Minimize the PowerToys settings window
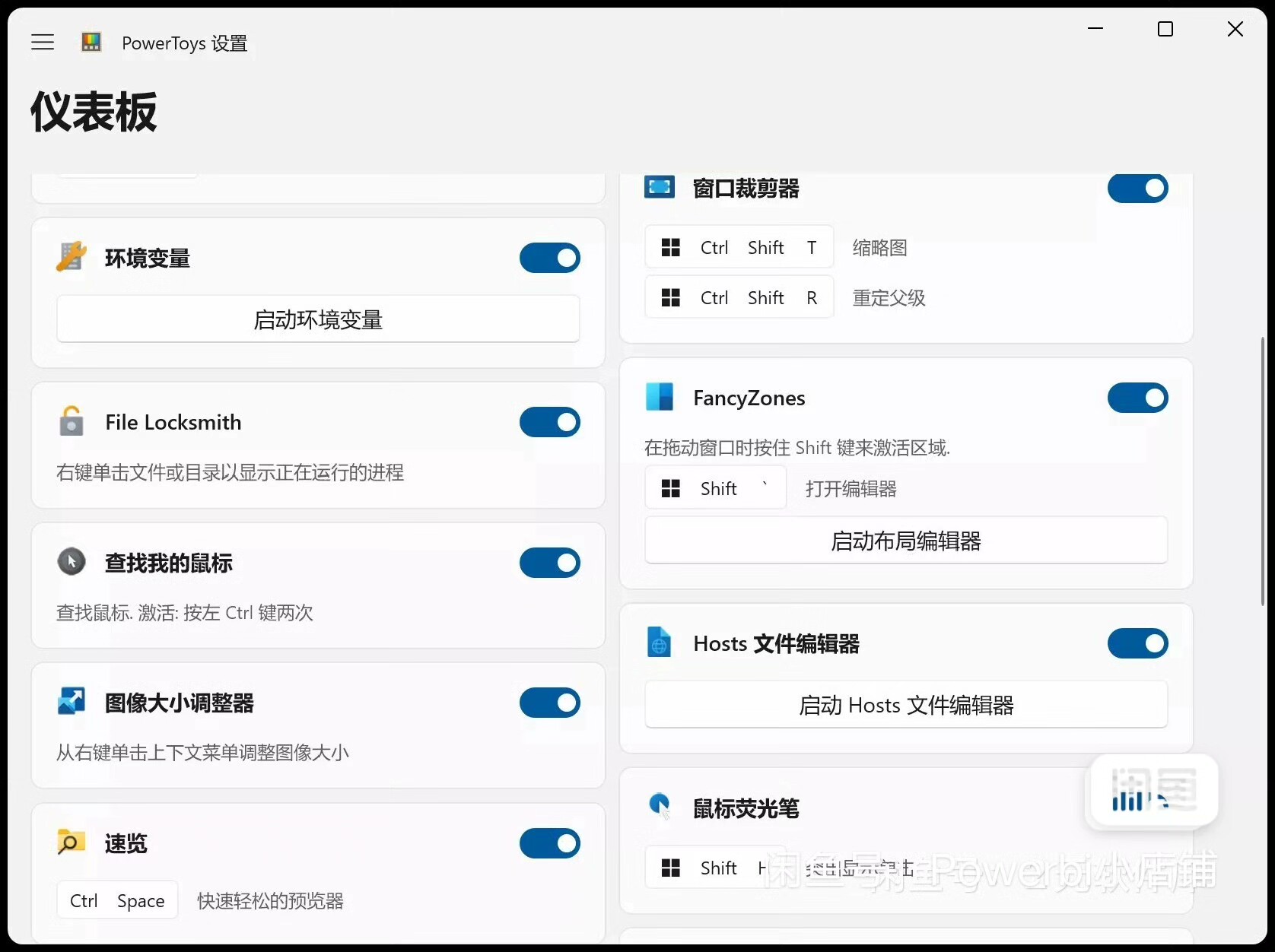This screenshot has width=1275, height=952. tap(1095, 29)
